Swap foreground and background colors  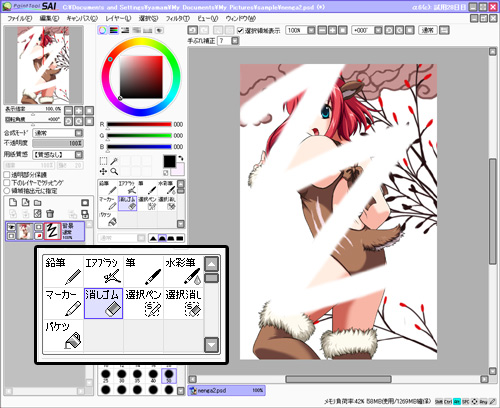click(181, 158)
